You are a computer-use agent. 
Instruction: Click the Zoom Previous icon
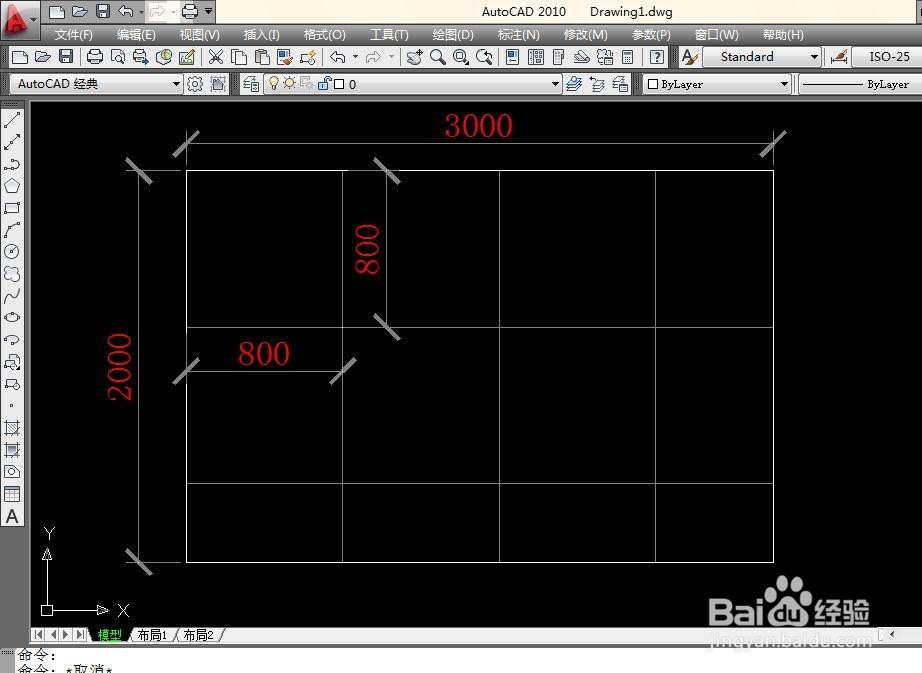pos(484,57)
